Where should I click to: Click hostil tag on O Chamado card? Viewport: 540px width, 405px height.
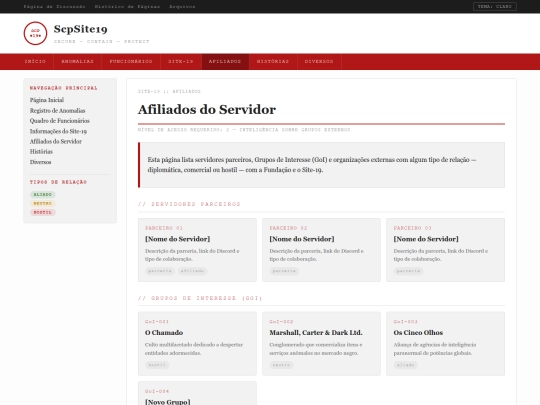coord(157,365)
